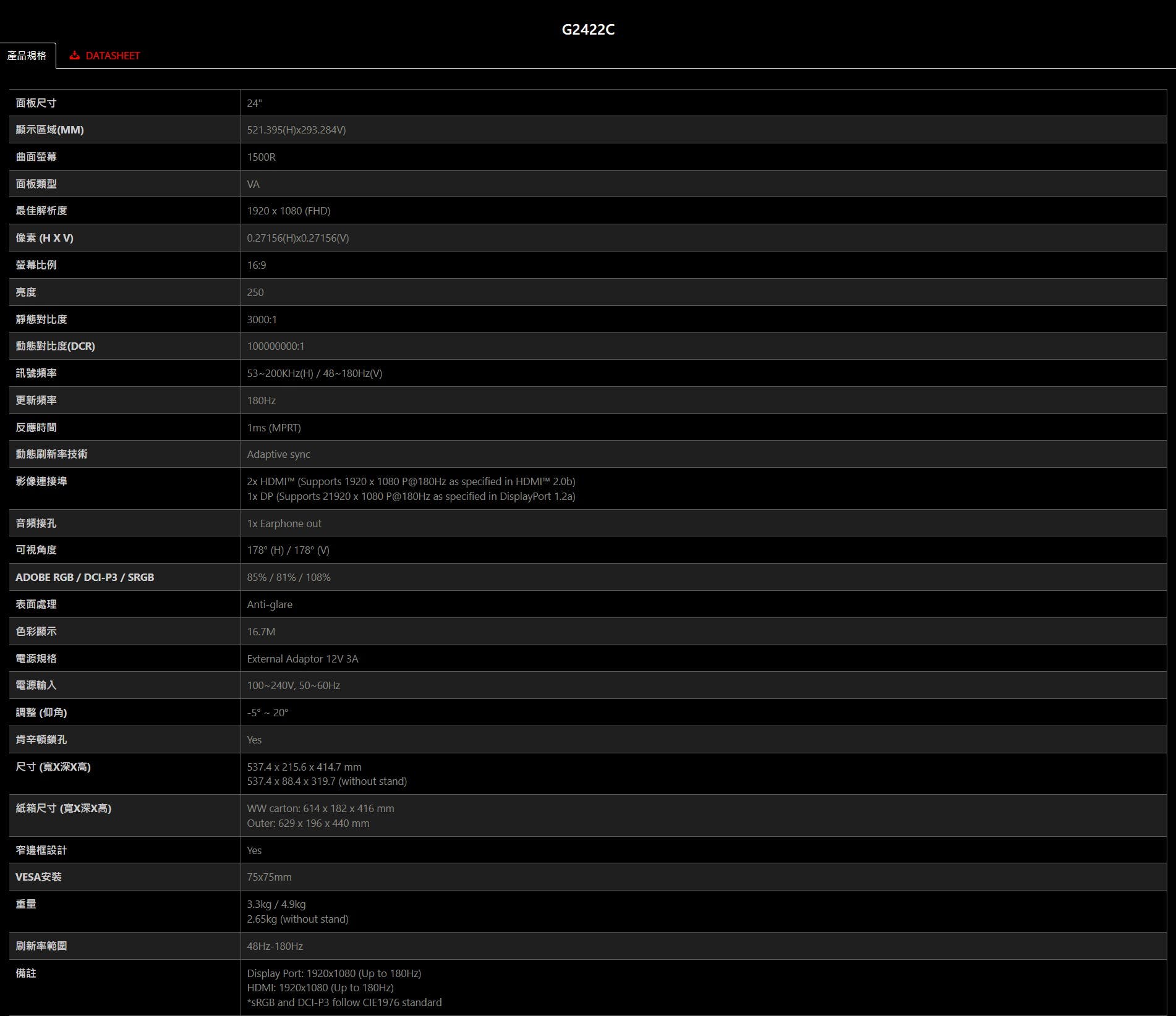Select the color display value 16.7M
This screenshot has height=1016, width=1176.
[261, 632]
